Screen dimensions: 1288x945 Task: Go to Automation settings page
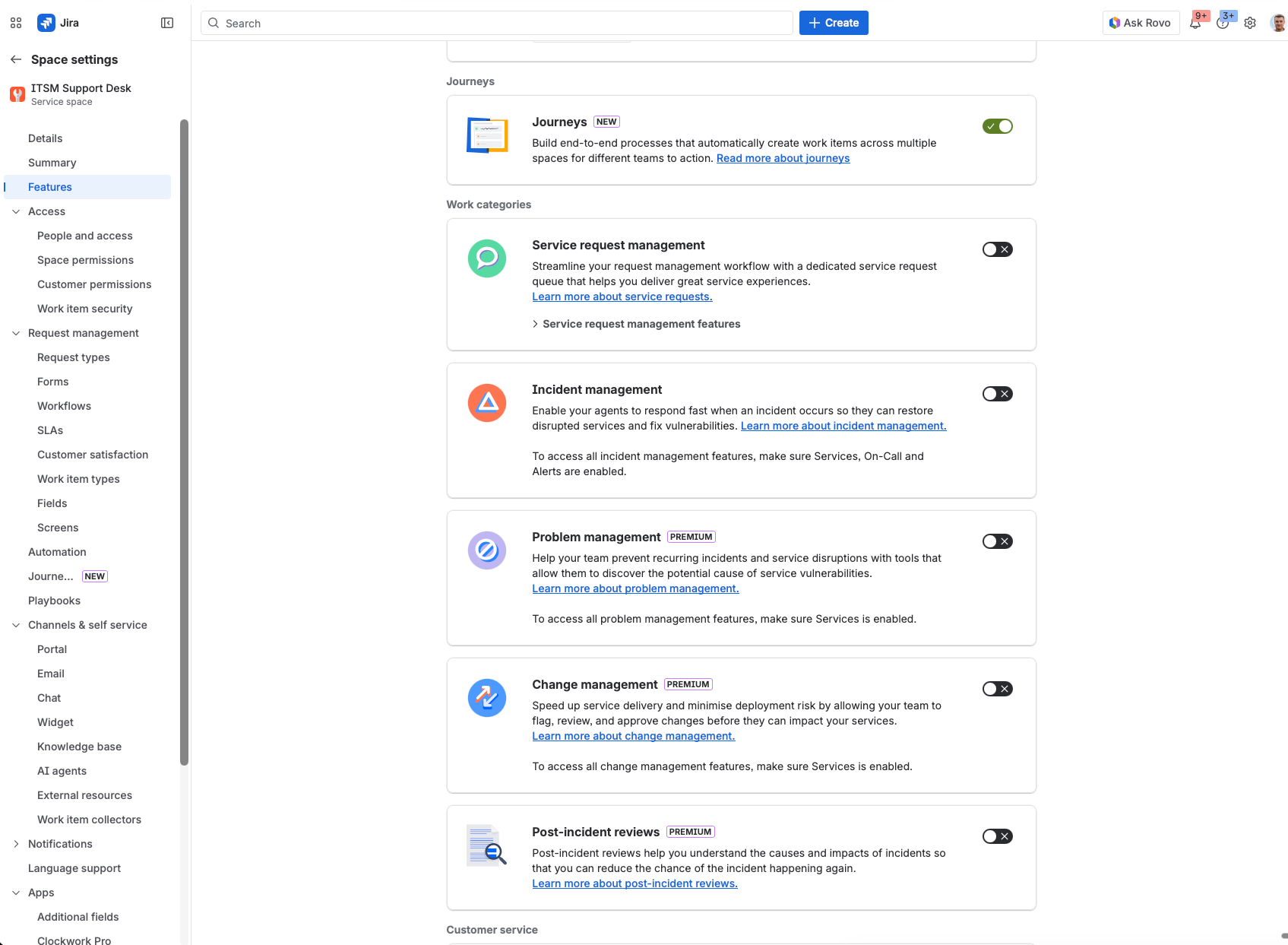click(x=57, y=552)
